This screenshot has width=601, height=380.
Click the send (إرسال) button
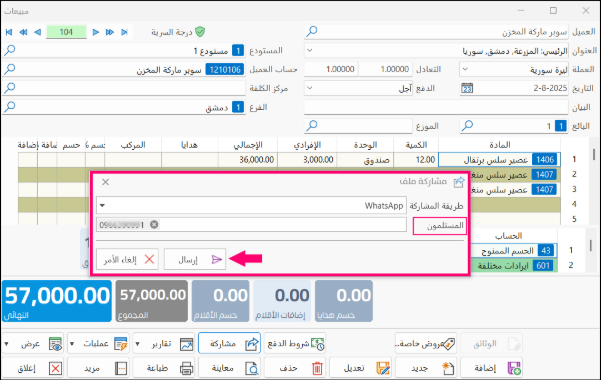click(x=195, y=260)
